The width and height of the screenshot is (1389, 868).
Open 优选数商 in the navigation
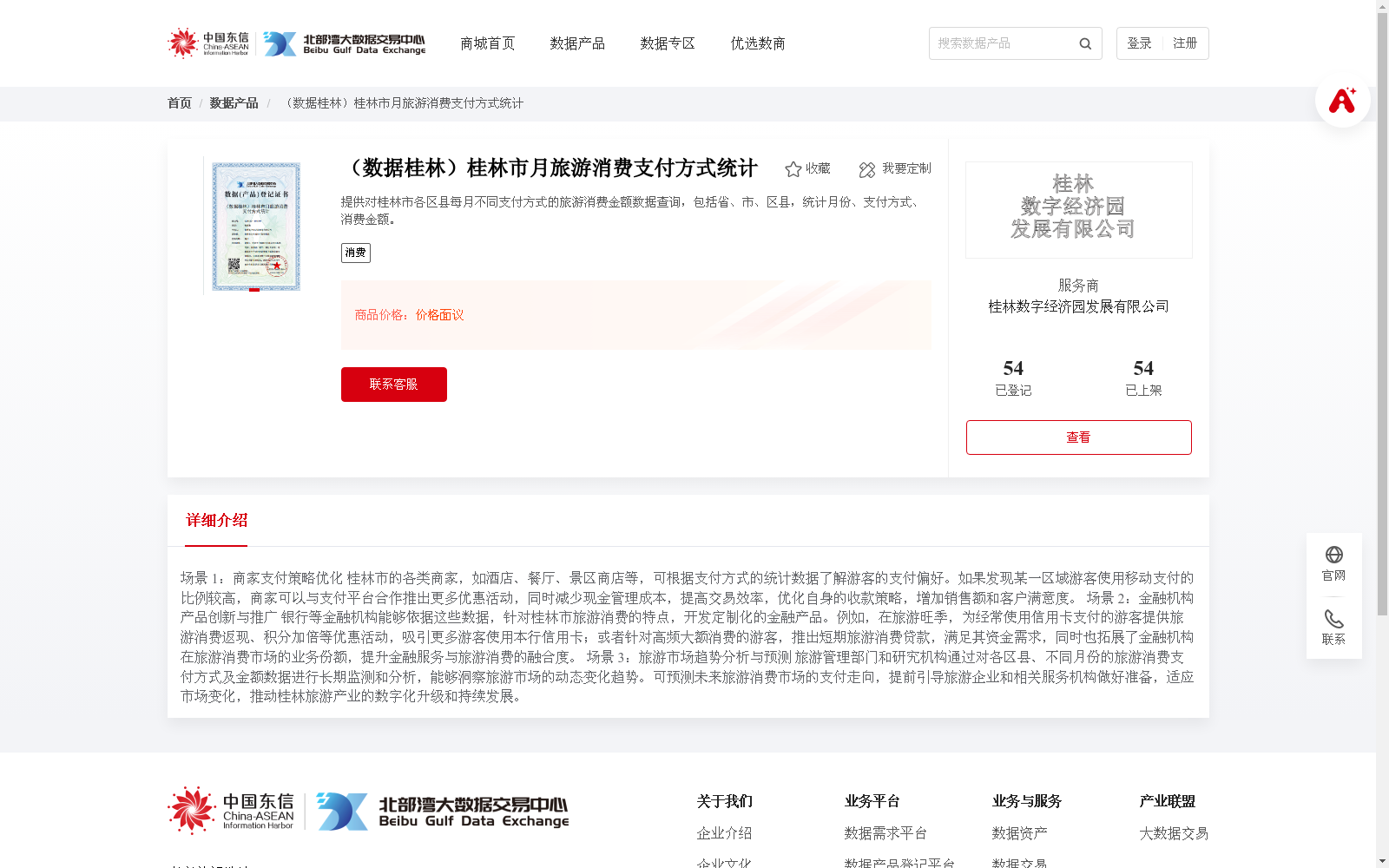click(758, 43)
